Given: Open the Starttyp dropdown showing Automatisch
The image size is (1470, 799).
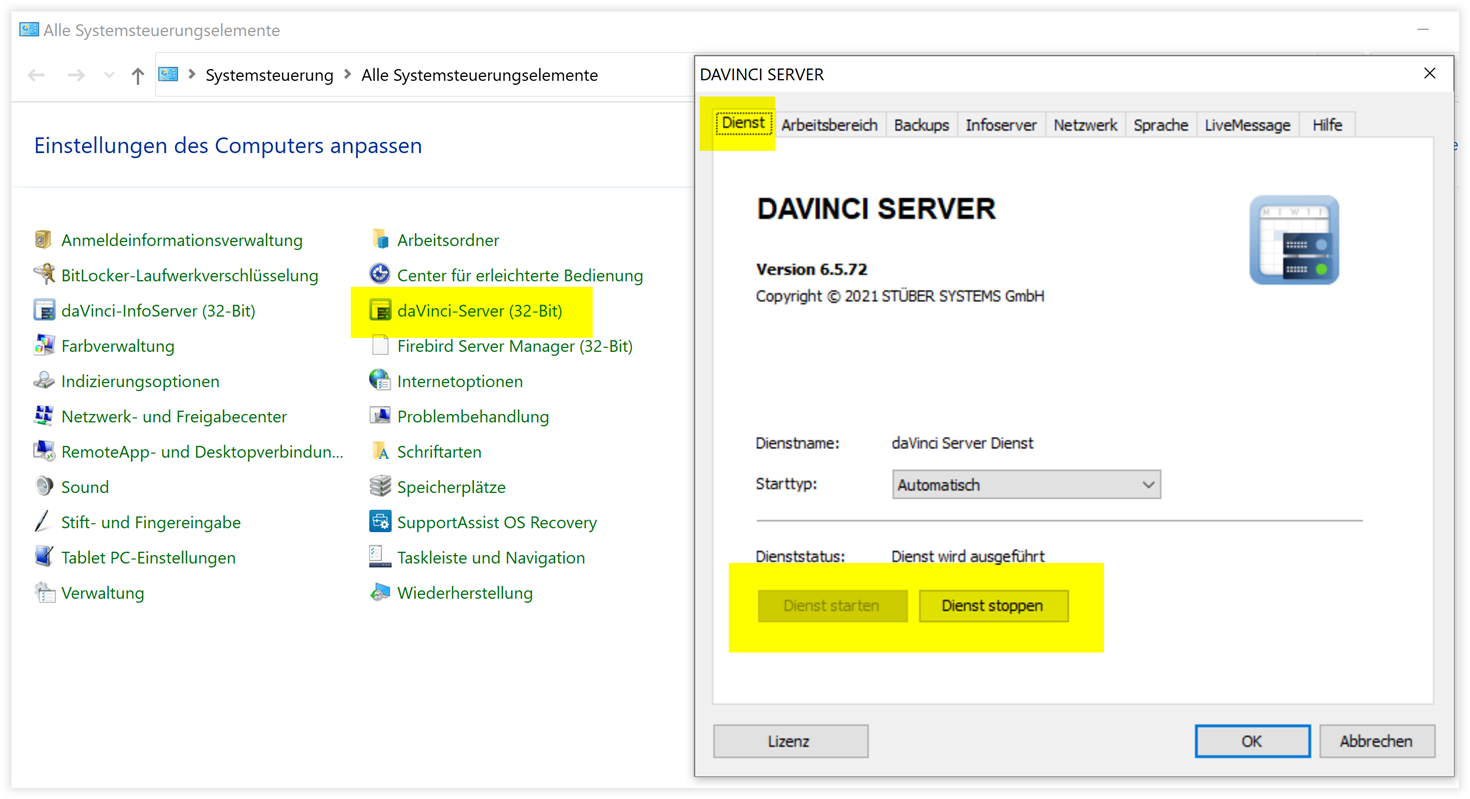Looking at the screenshot, I should [x=1026, y=484].
